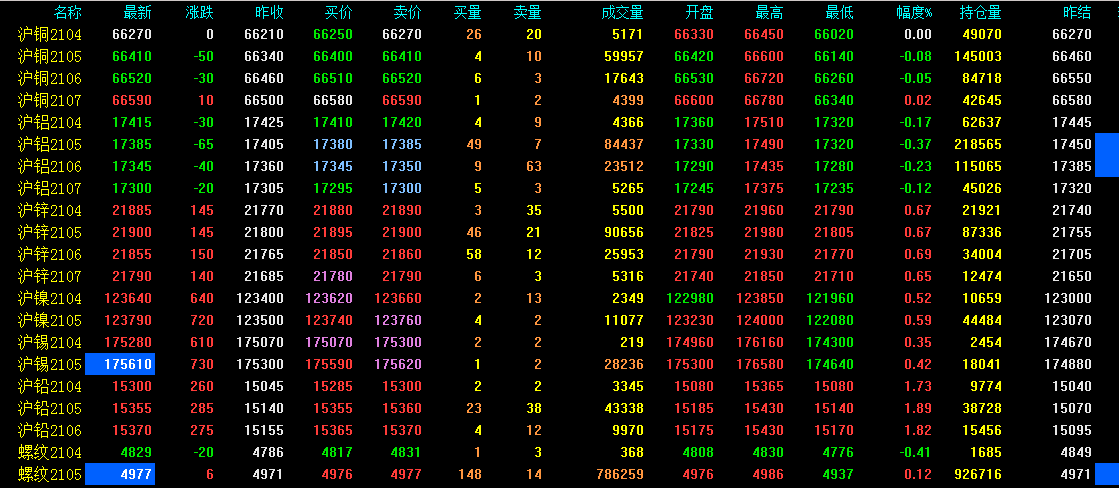Open the 螺纹2105 contract name

tap(49, 475)
